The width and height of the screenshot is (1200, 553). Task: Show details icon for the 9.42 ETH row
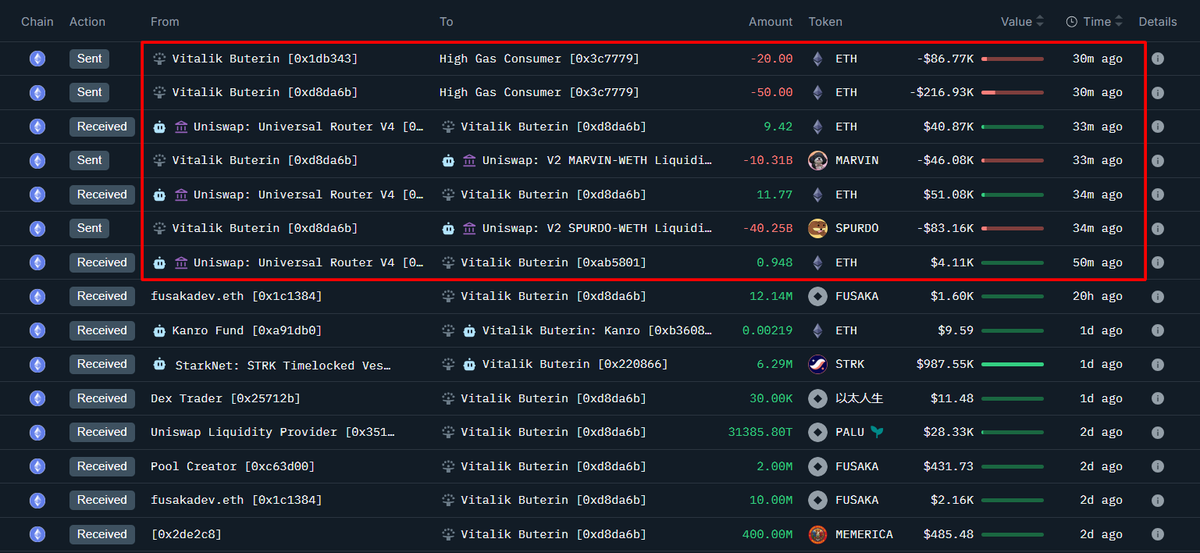click(1157, 127)
